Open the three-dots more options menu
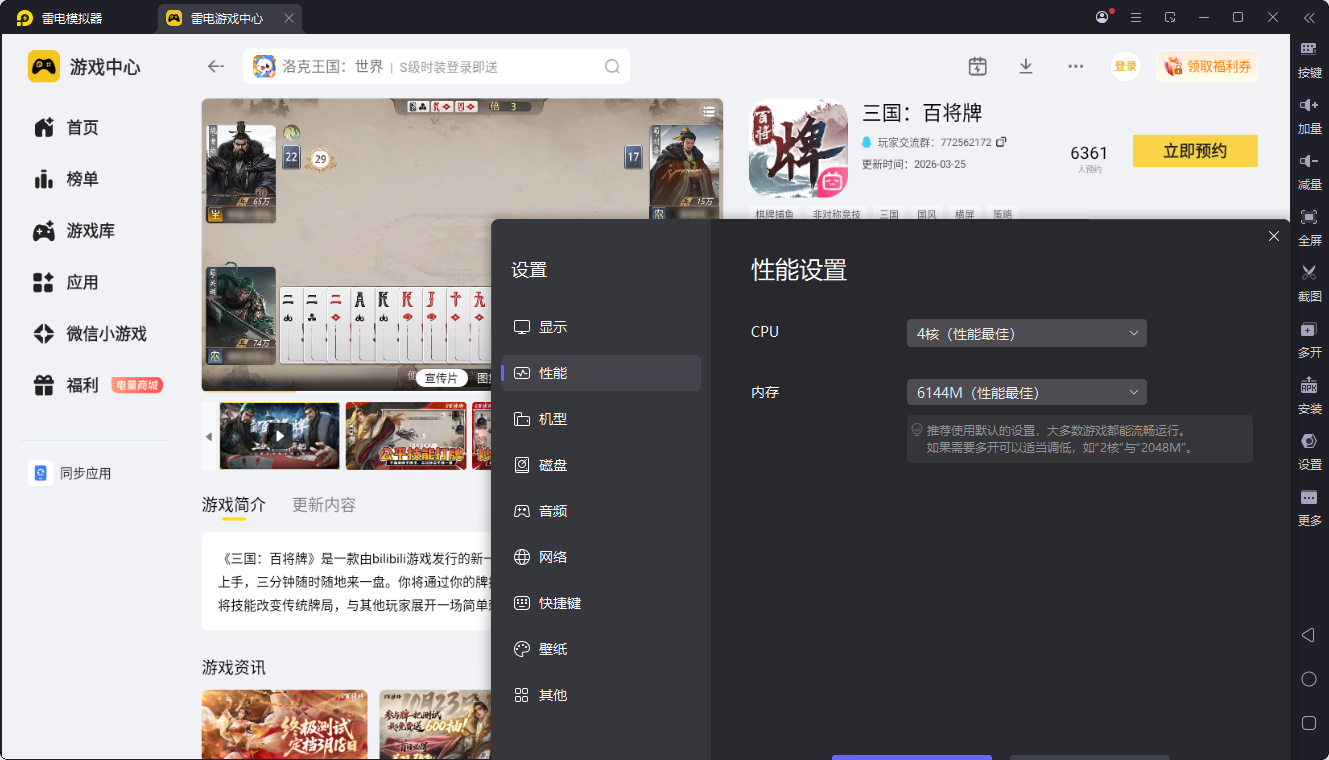The width and height of the screenshot is (1329, 760). click(1075, 66)
